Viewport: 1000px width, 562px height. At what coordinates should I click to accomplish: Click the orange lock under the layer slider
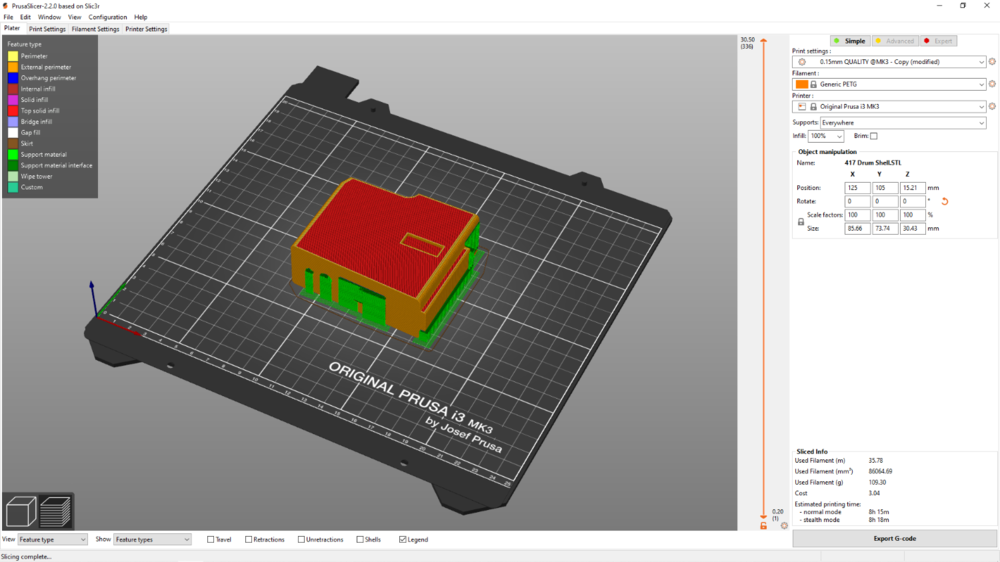click(x=764, y=525)
